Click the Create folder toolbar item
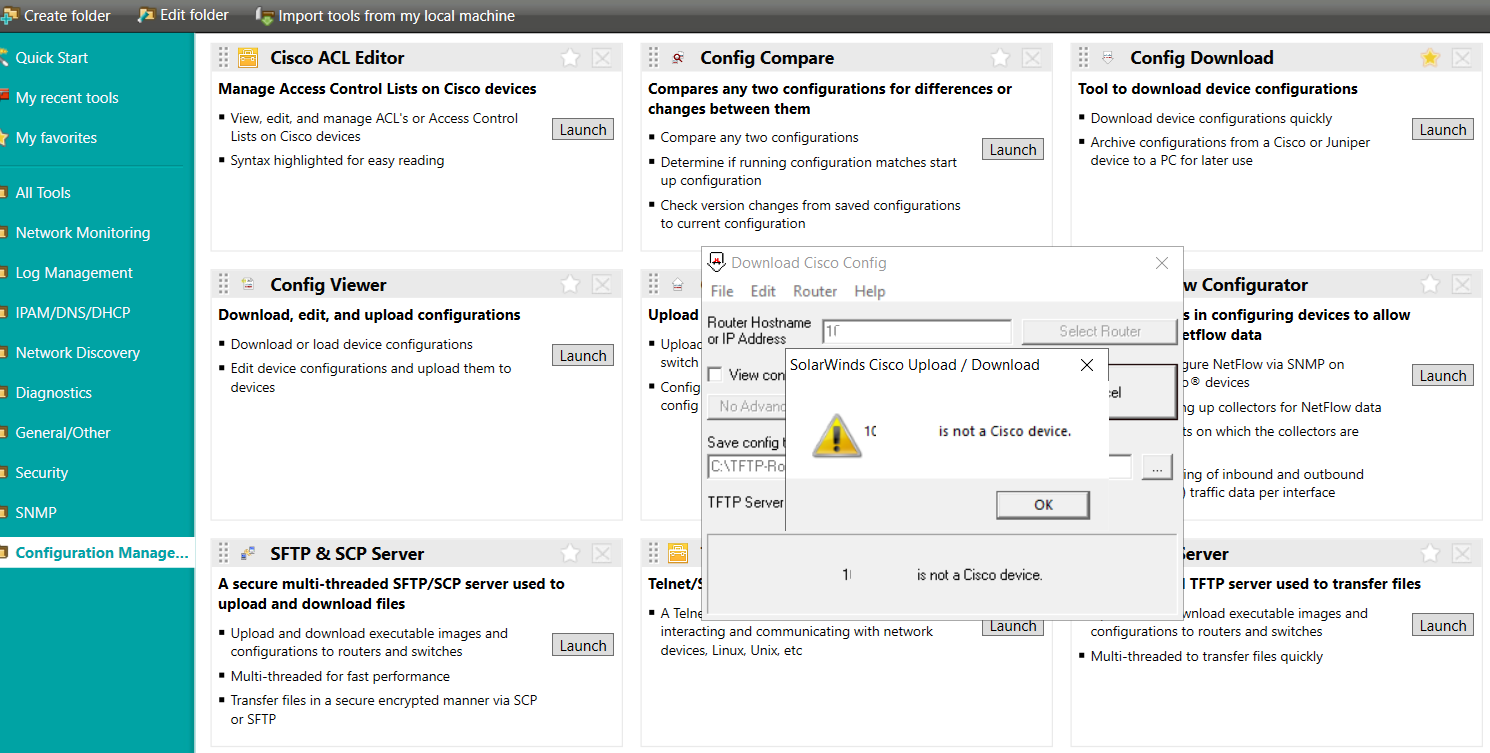The width and height of the screenshot is (1490, 753). [56, 15]
